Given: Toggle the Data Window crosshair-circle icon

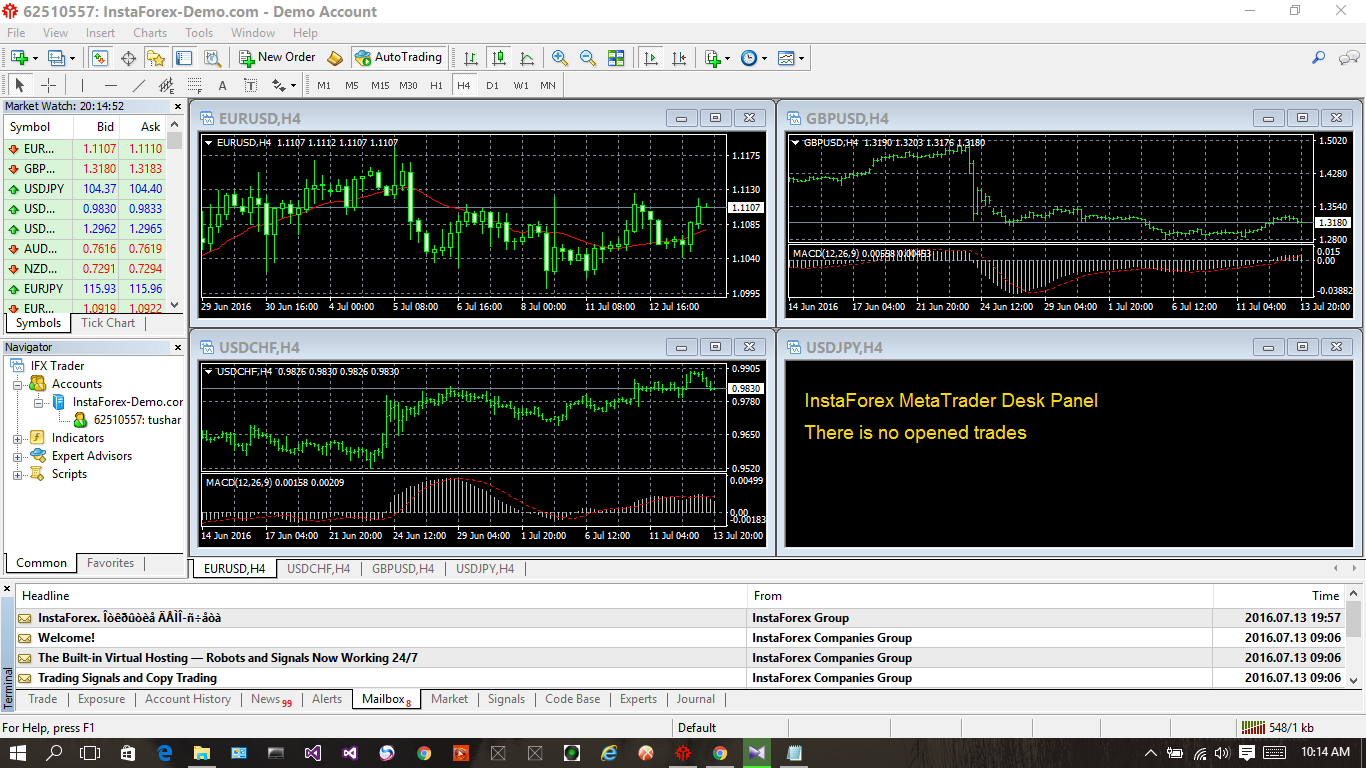Looking at the screenshot, I should point(128,58).
